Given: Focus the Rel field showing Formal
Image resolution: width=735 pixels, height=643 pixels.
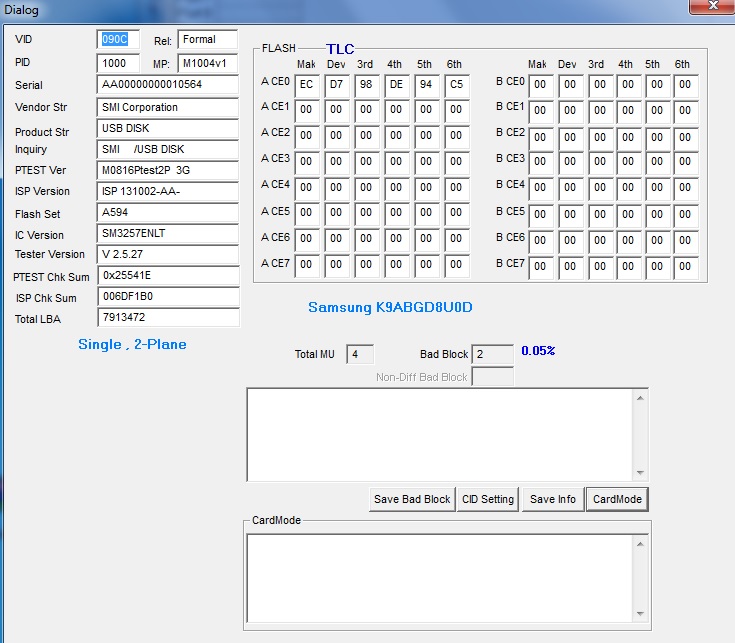Looking at the screenshot, I should pos(208,39).
